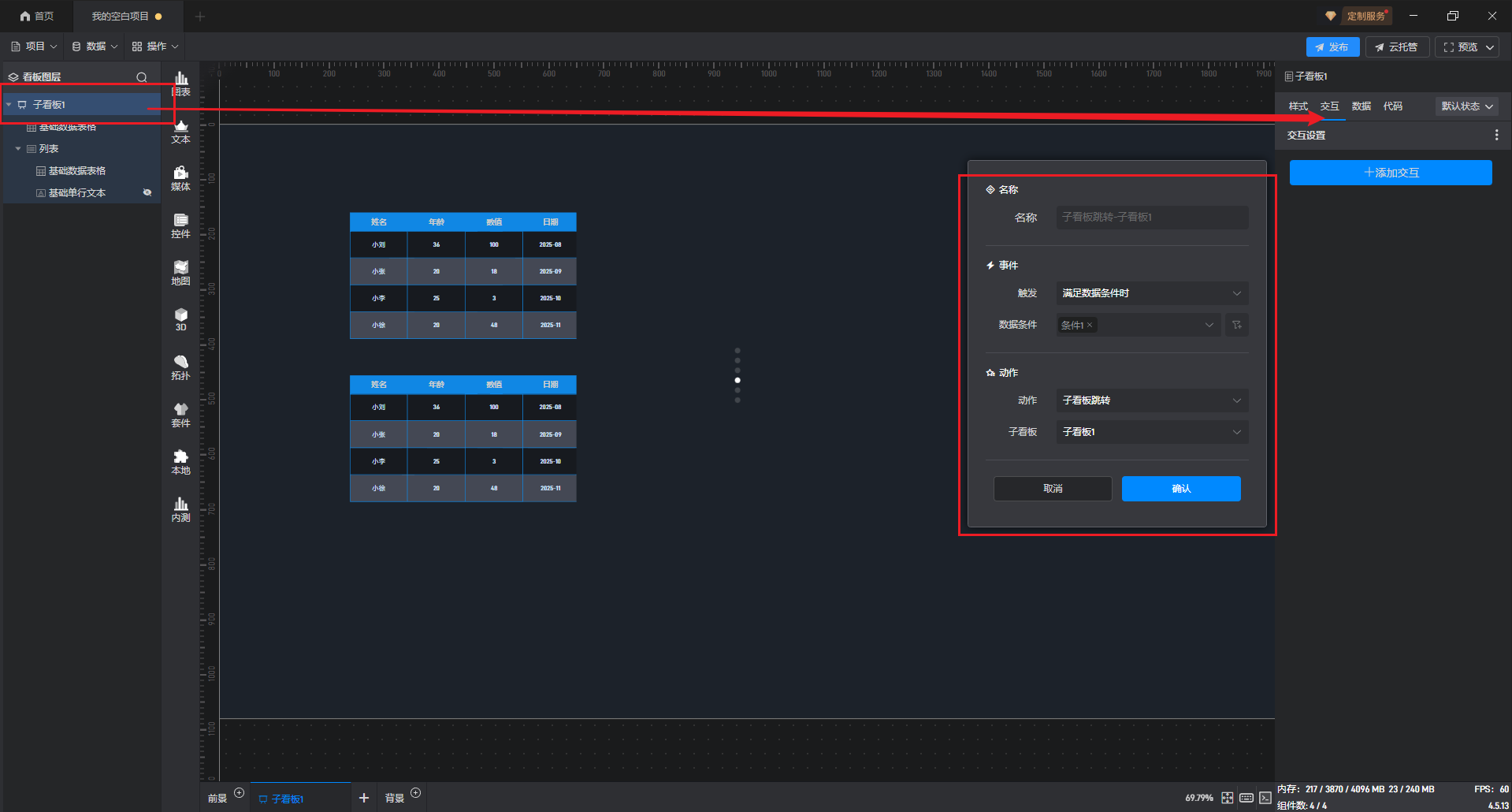Click the fit-to-screen icon beside zoom percentage
This screenshot has height=812, width=1512.
click(1227, 798)
